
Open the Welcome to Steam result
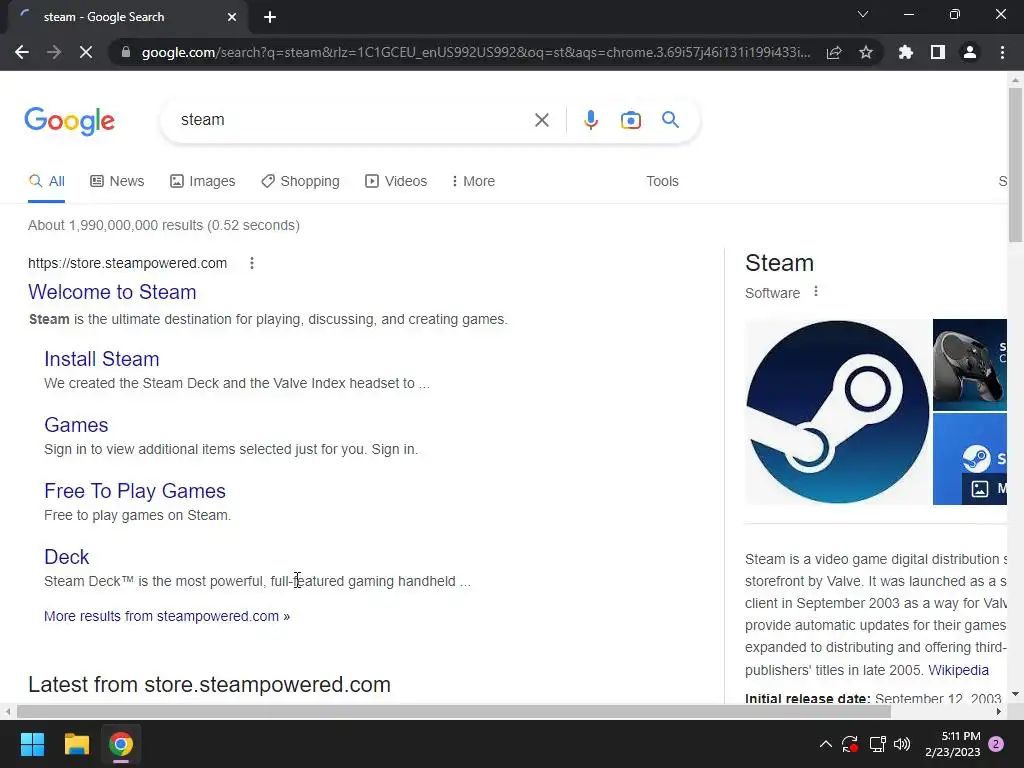click(x=112, y=292)
